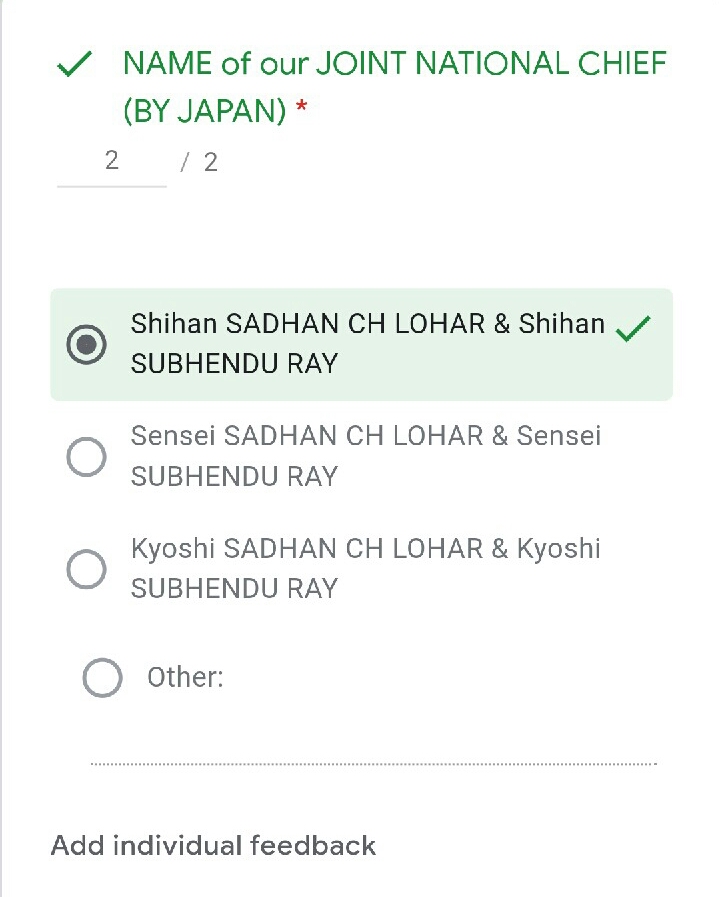Viewport: 720px width, 897px height.
Task: Click the 'Other:' option label
Action: (x=185, y=677)
